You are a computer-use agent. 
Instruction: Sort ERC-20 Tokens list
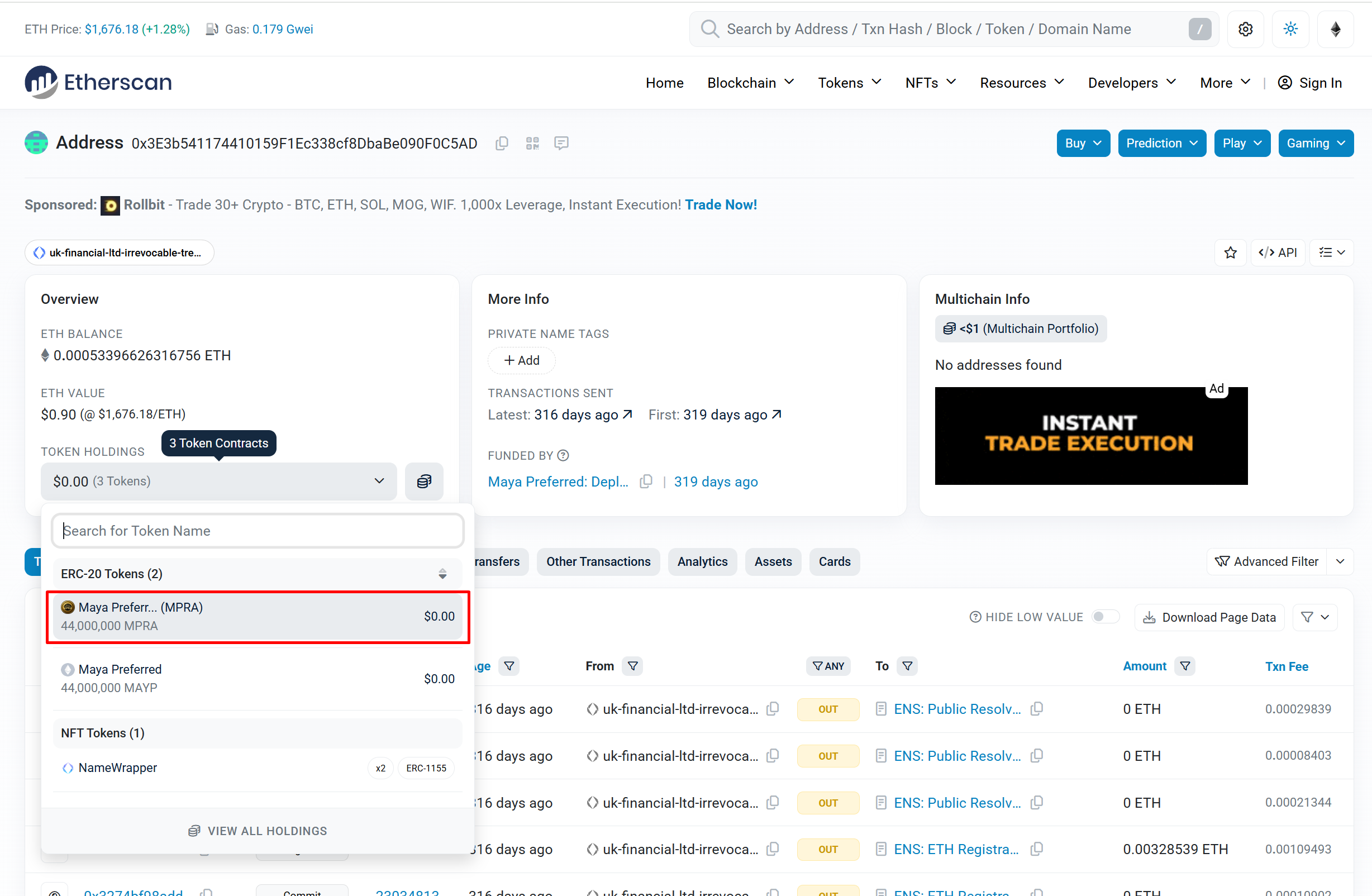[x=442, y=574]
